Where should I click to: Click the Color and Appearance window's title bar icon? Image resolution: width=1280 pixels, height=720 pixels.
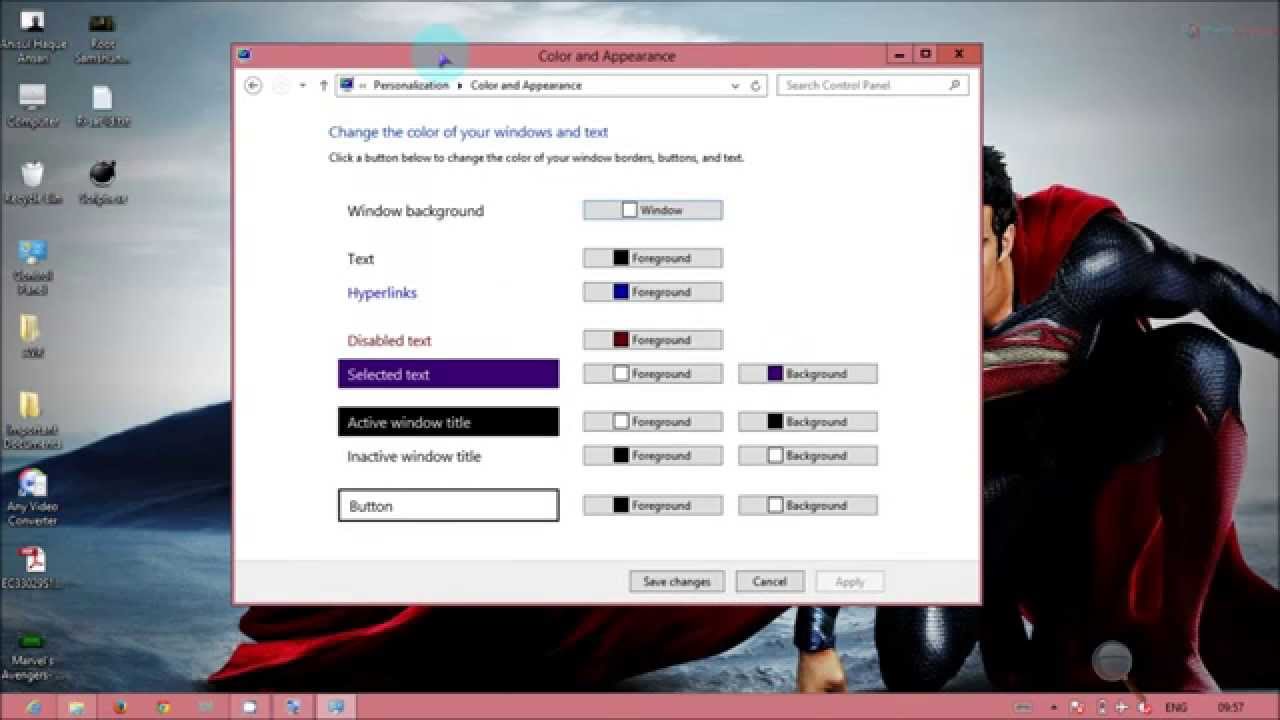click(x=245, y=55)
